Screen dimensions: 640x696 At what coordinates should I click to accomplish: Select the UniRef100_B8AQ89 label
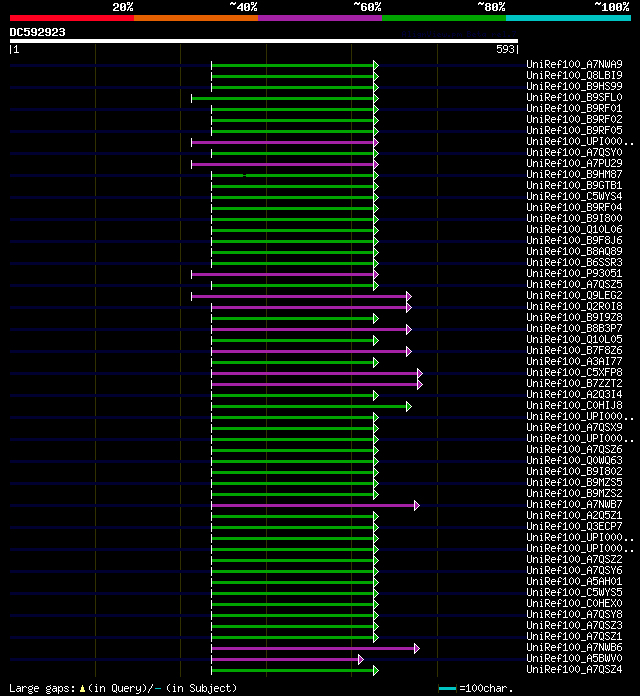tap(574, 251)
